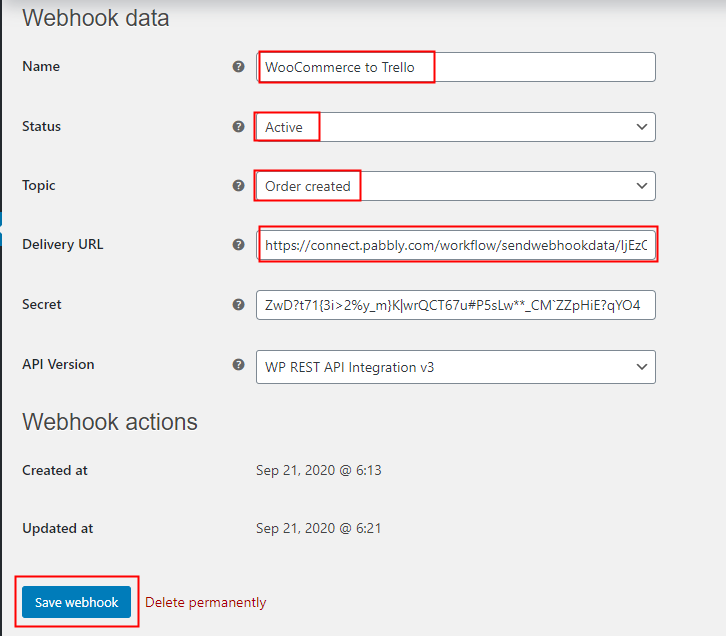Click the Delivery URL label
Viewport: 726px width, 636px height.
click(63, 244)
